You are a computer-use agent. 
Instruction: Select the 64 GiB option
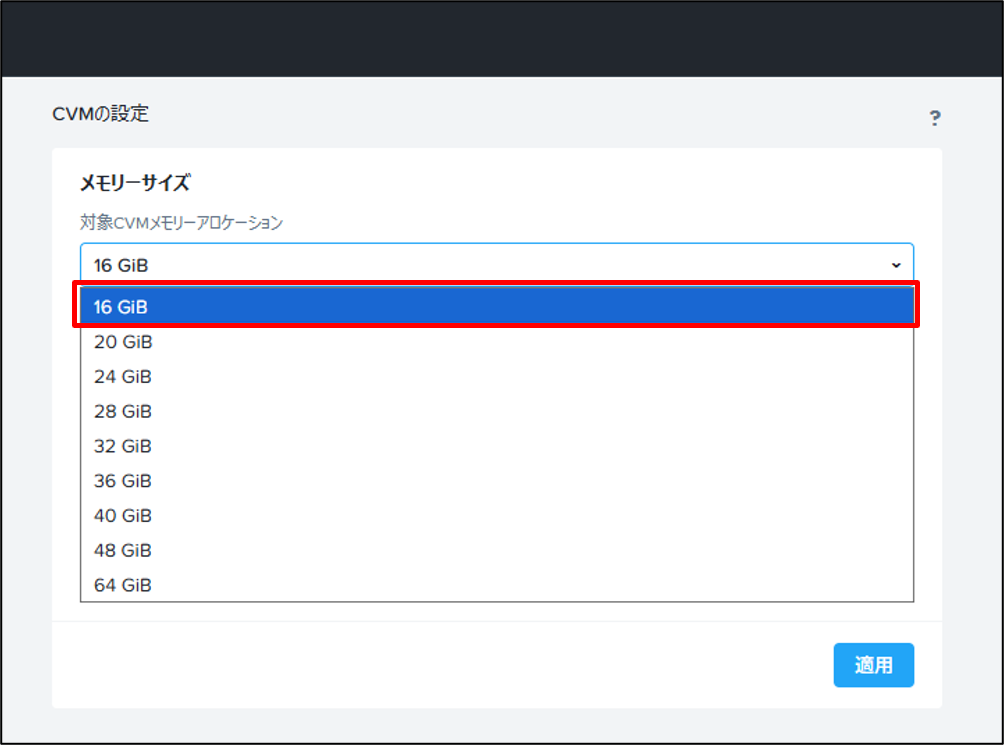[x=497, y=584]
